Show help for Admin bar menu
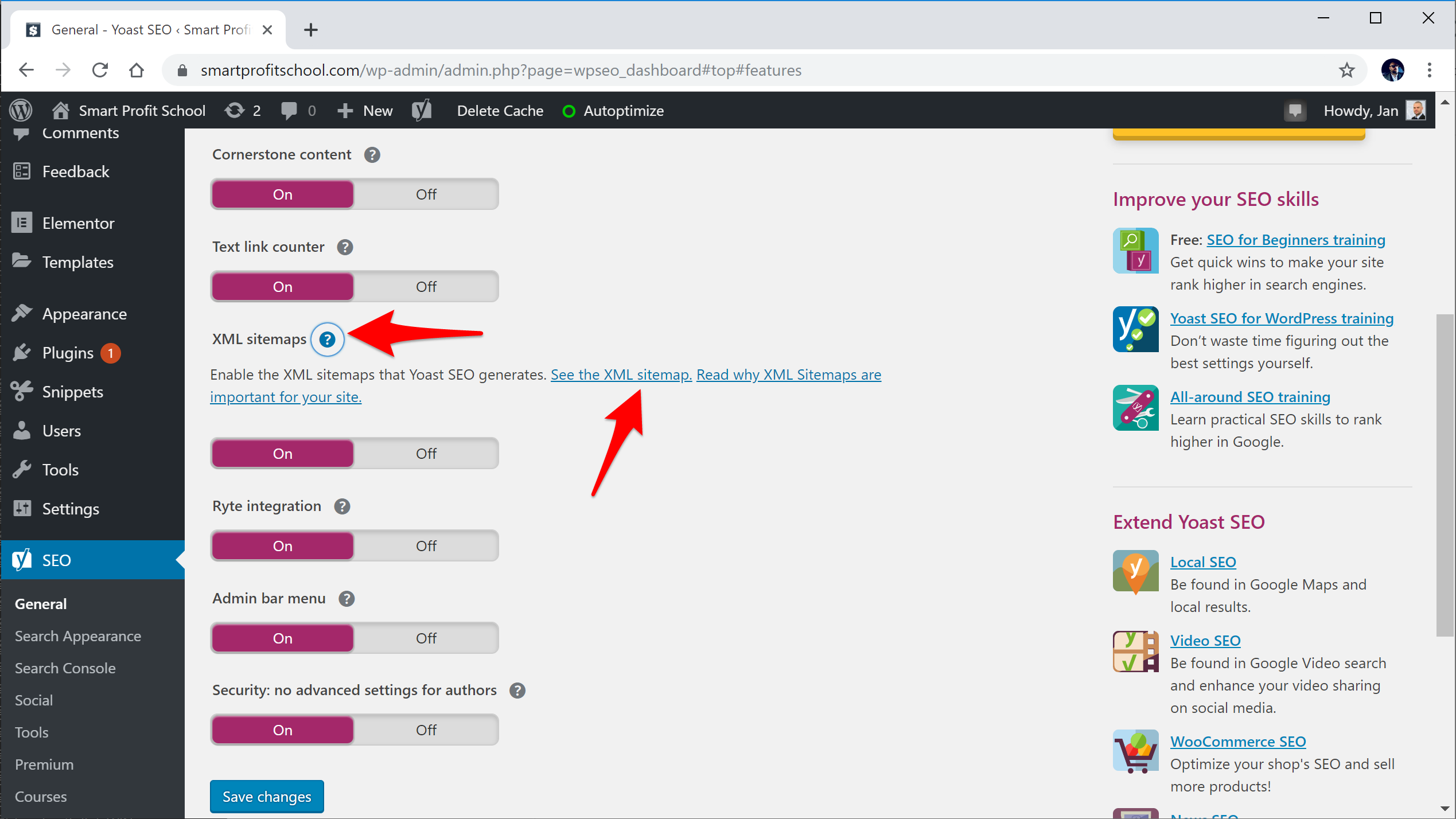 coord(347,599)
